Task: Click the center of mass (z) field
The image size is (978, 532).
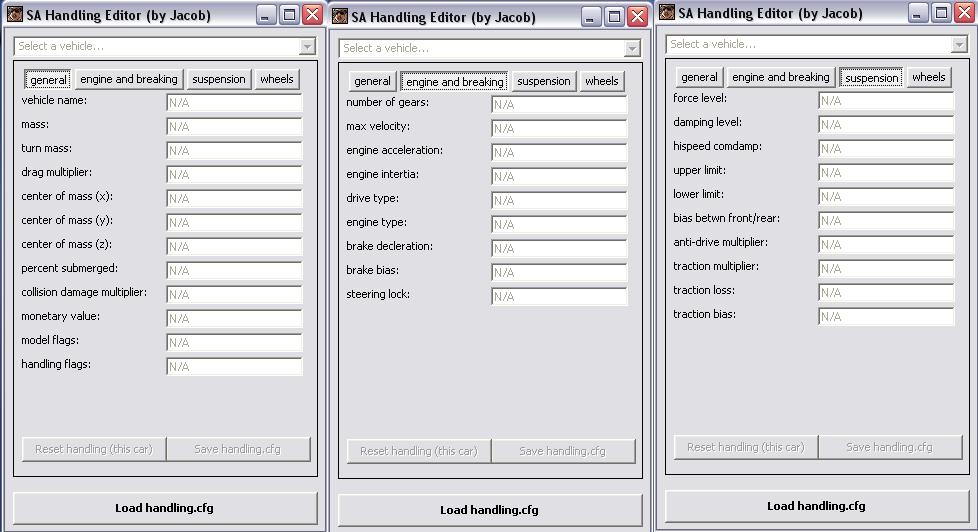Action: pos(234,246)
